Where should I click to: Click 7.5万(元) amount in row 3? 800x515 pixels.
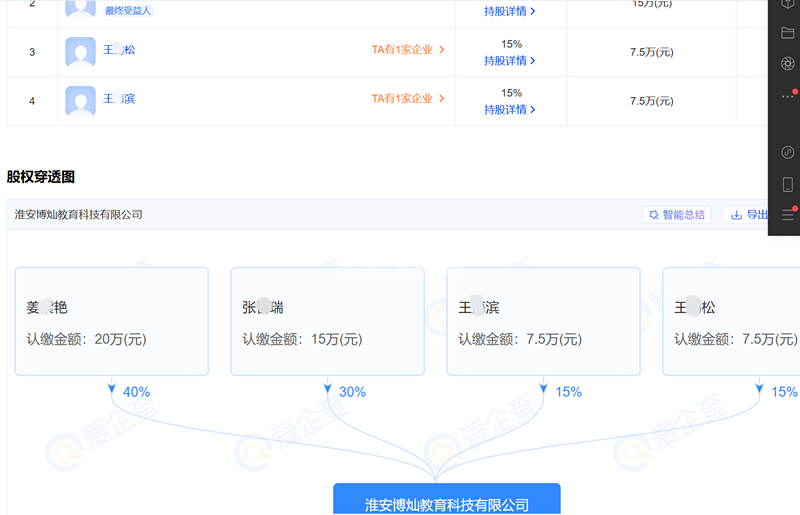click(652, 52)
